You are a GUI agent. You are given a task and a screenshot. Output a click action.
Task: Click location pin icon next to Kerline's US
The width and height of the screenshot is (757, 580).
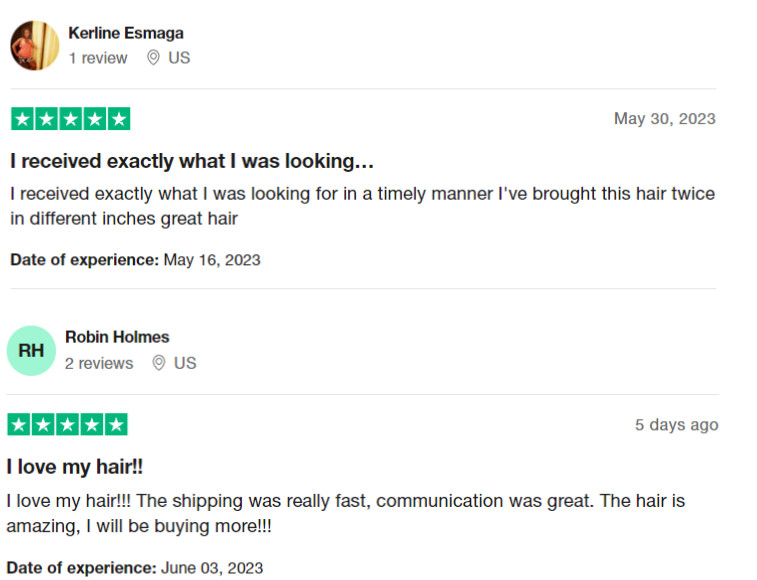pyautogui.click(x=154, y=57)
